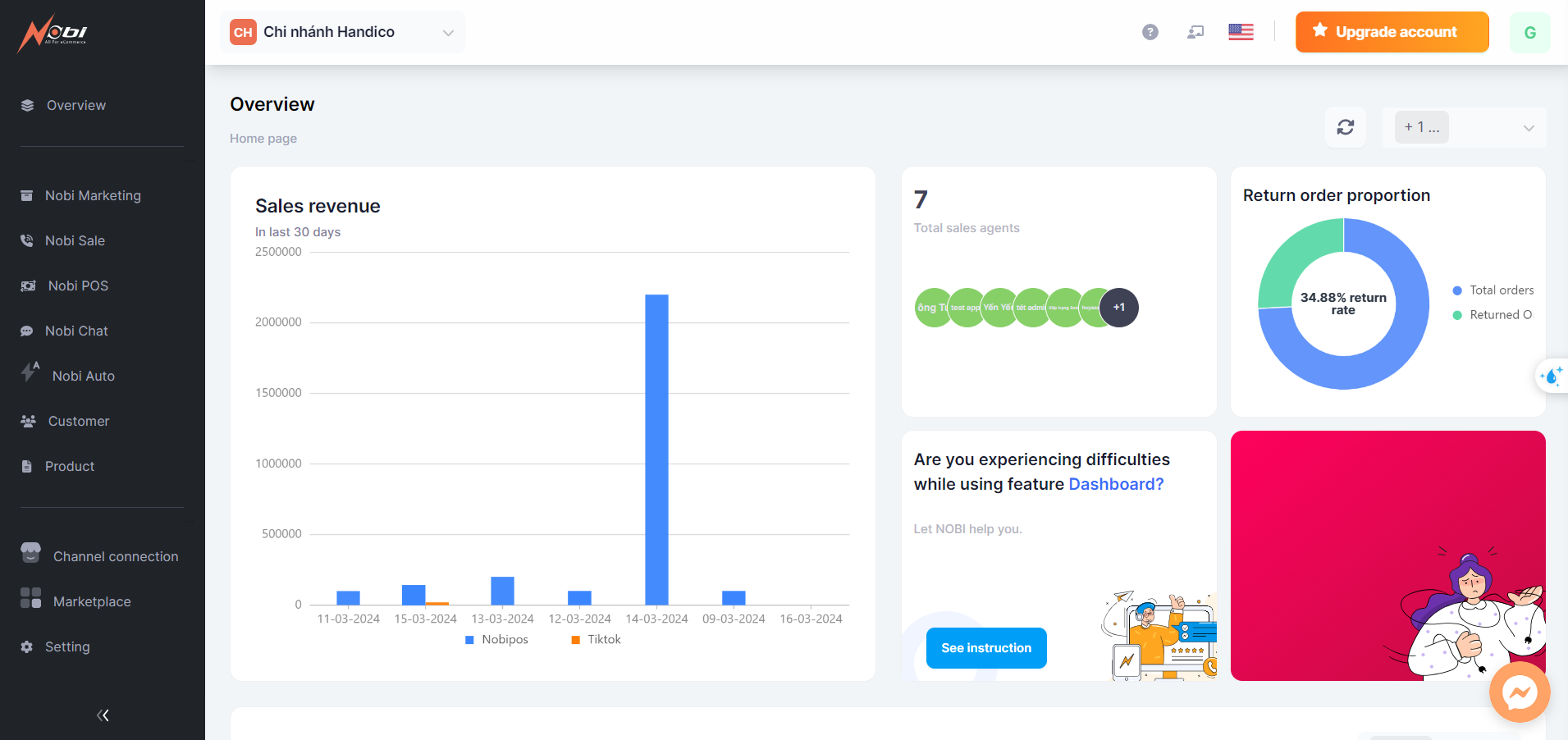
Task: Open the screen cast icon in header
Action: tap(1195, 32)
